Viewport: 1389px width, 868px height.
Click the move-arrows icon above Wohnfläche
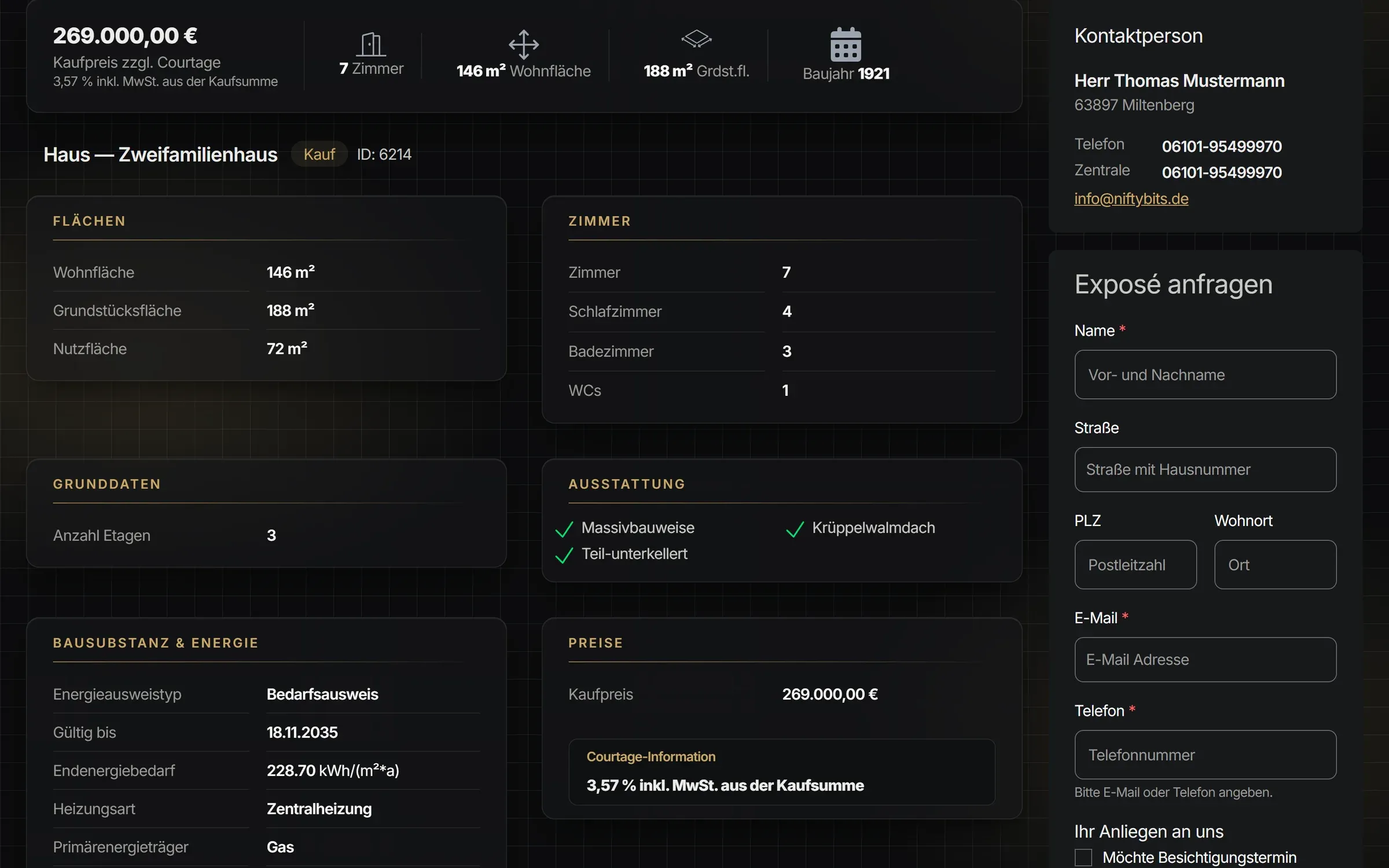[x=523, y=45]
